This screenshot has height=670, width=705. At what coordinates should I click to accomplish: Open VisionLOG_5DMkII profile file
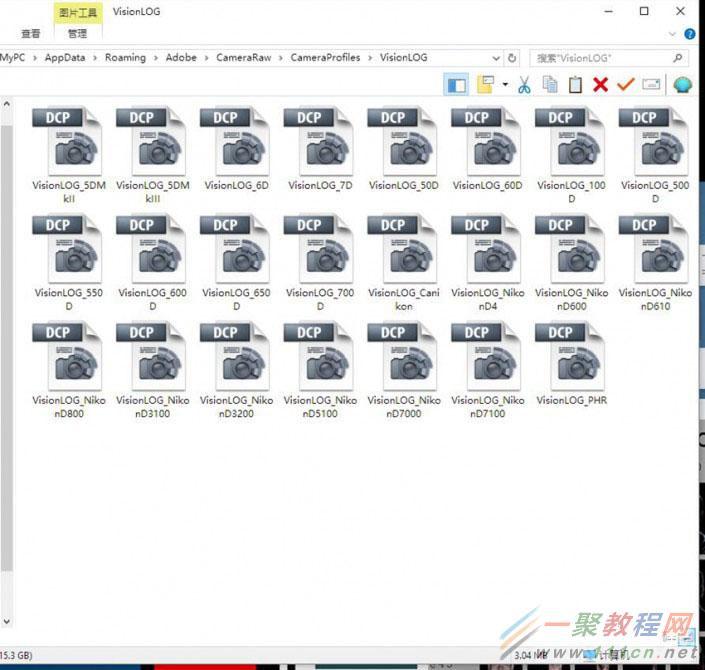click(69, 155)
